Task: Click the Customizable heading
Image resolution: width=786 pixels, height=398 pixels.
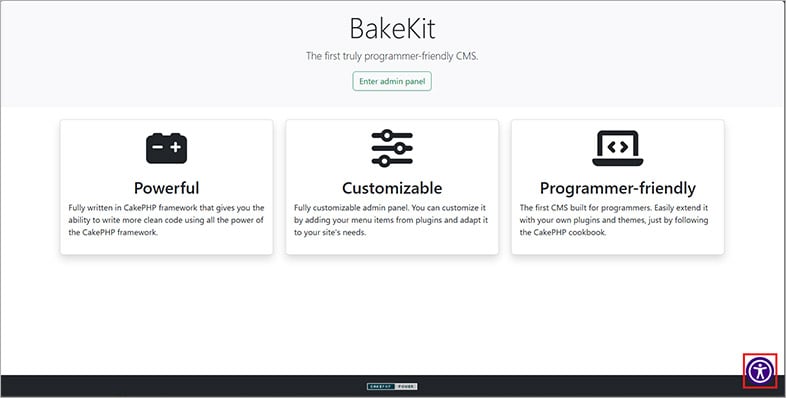Action: pyautogui.click(x=392, y=188)
